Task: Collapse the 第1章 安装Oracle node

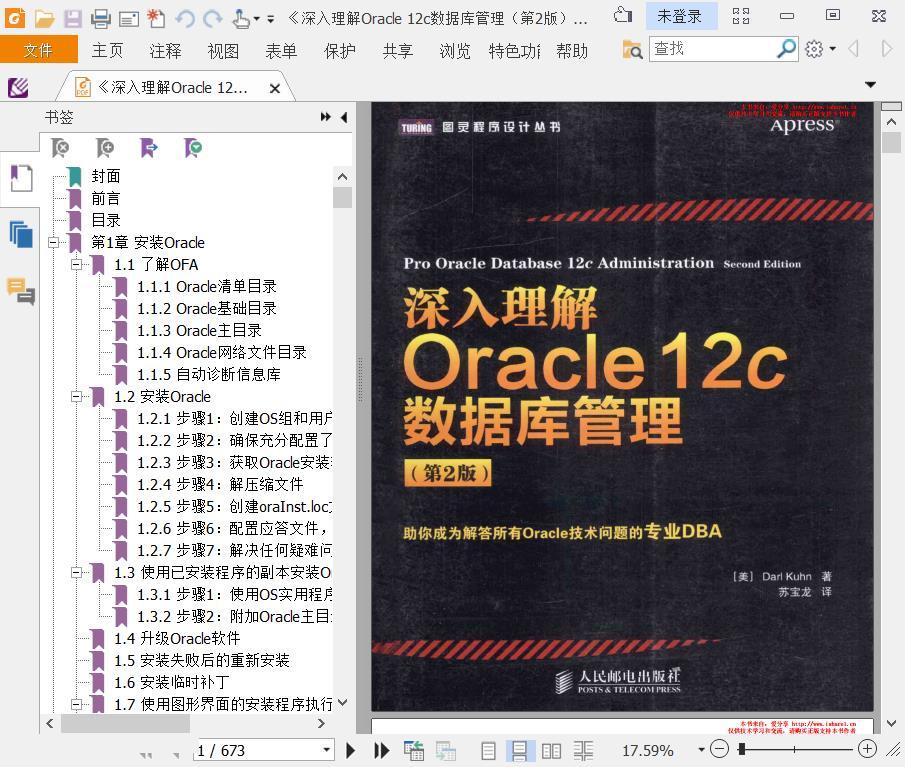Action: (54, 242)
